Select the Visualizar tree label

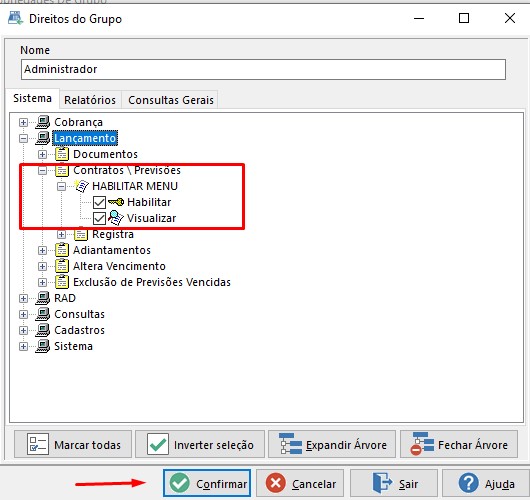(x=151, y=218)
